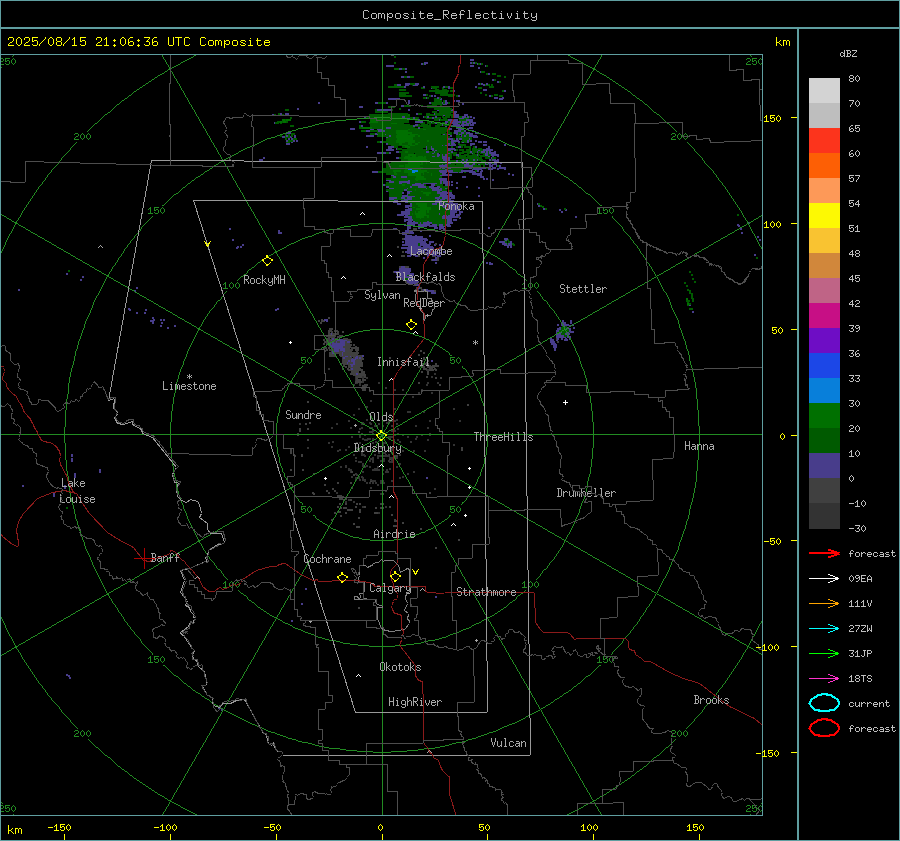
Task: Click the Stettler city label
Action: click(583, 289)
